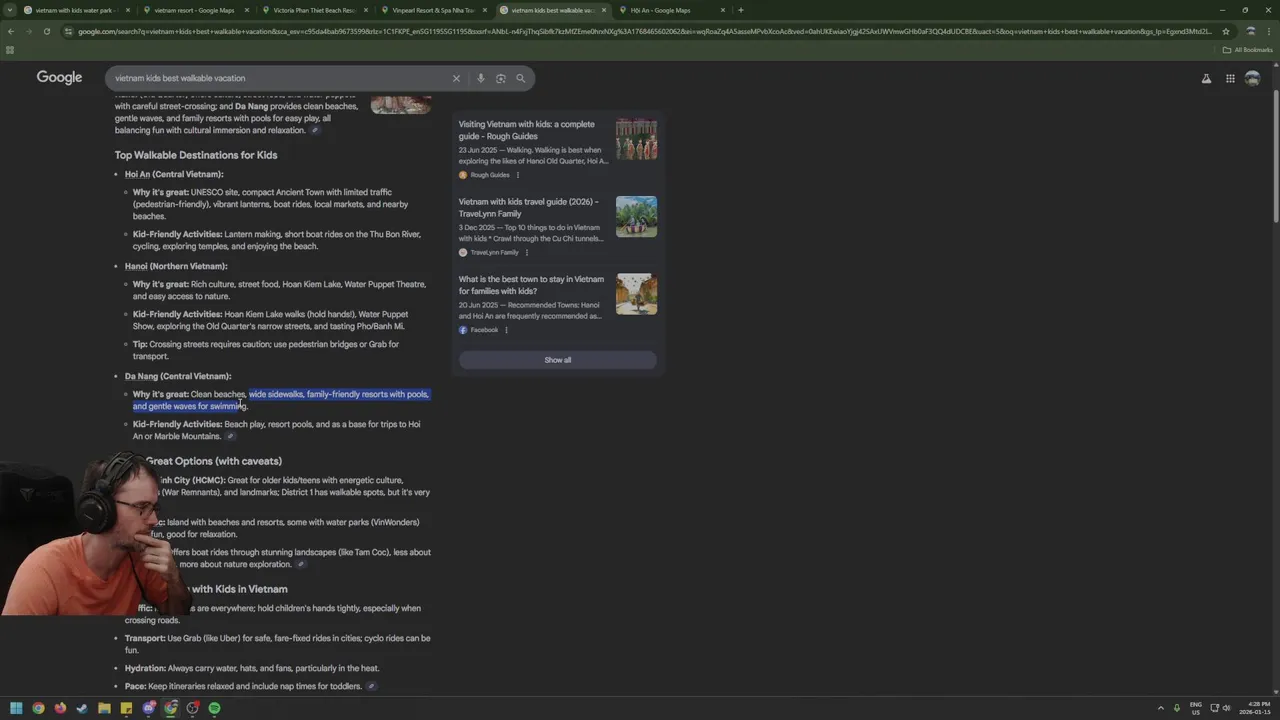The height and width of the screenshot is (720, 1280).
Task: Click the 'Rough Guides' source name
Action: 490,175
